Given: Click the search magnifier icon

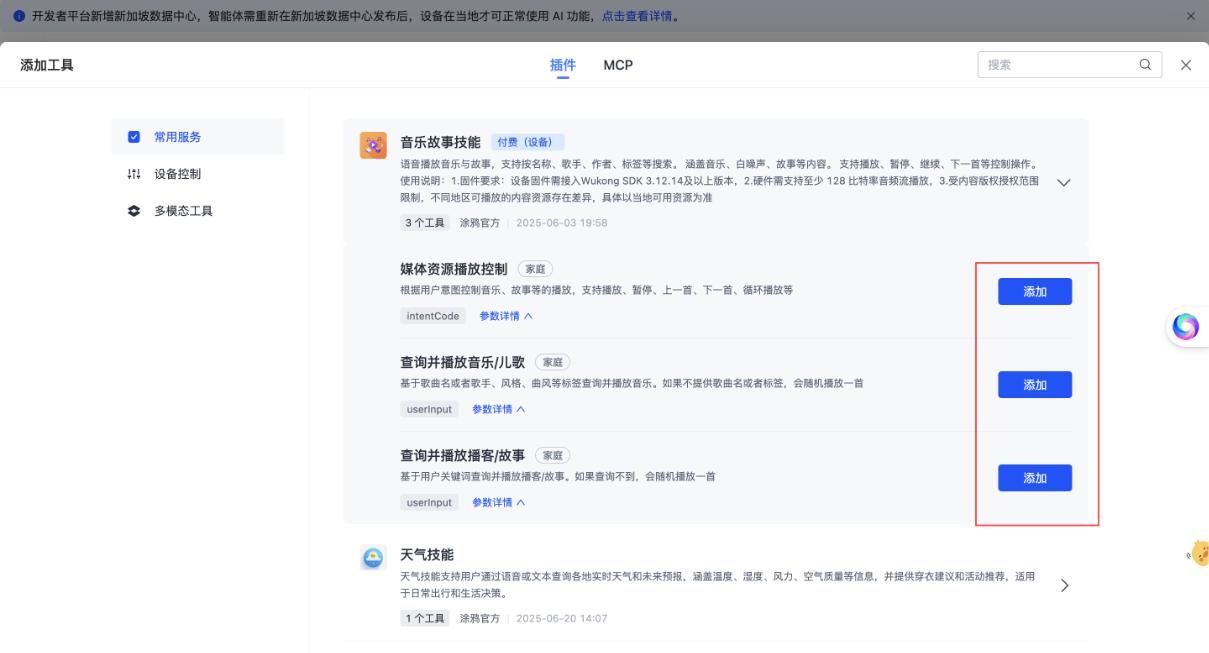Looking at the screenshot, I should click(1145, 65).
